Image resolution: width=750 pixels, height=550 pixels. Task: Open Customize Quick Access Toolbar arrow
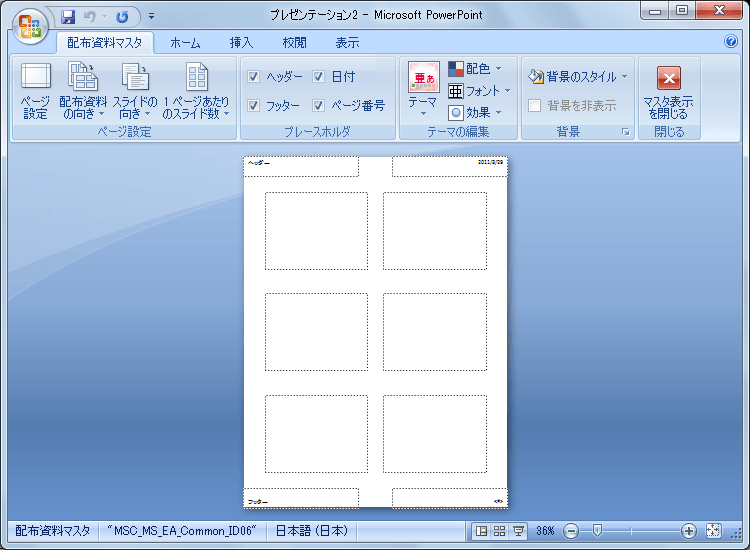click(151, 16)
